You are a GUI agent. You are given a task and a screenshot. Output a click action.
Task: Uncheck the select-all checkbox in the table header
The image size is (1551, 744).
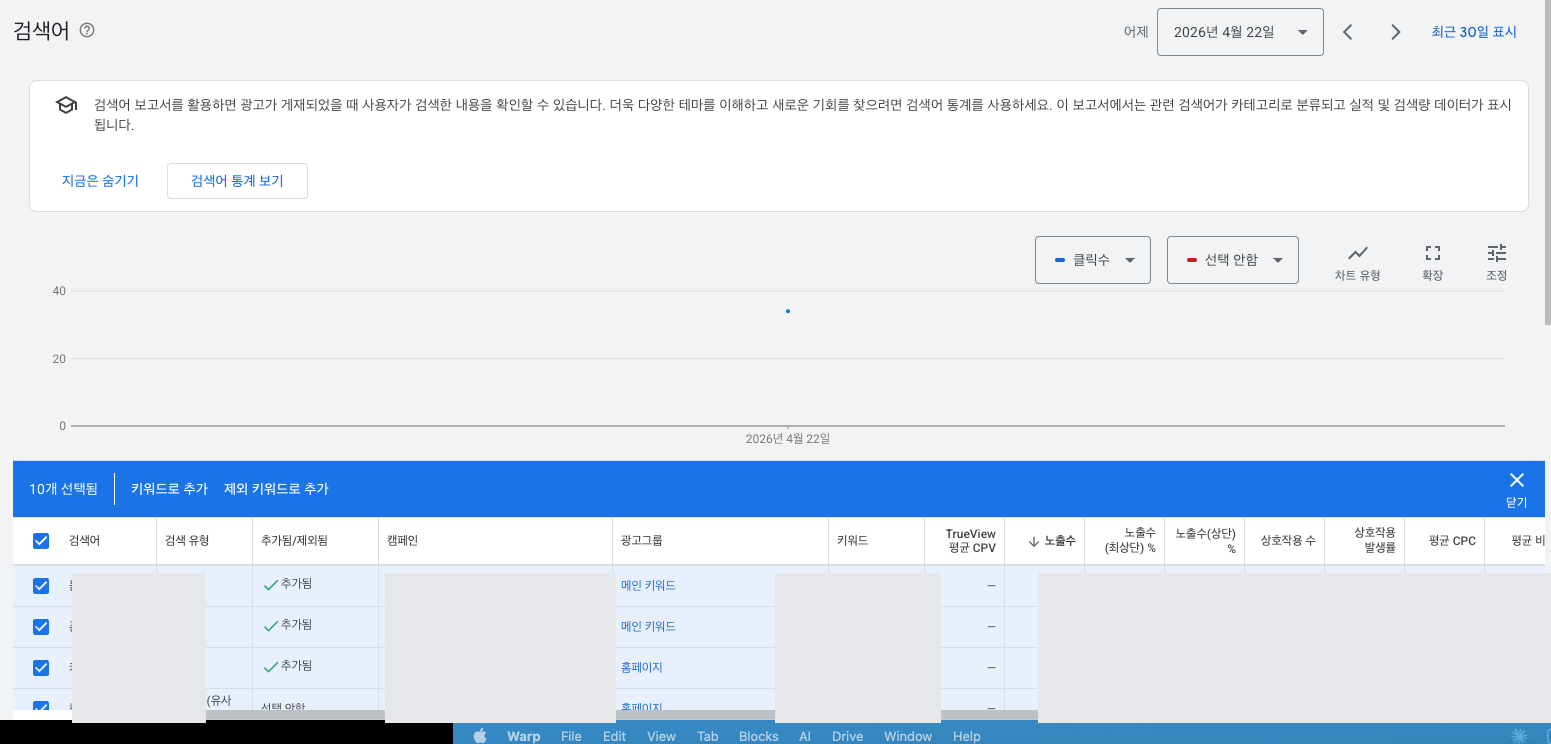pyautogui.click(x=41, y=540)
